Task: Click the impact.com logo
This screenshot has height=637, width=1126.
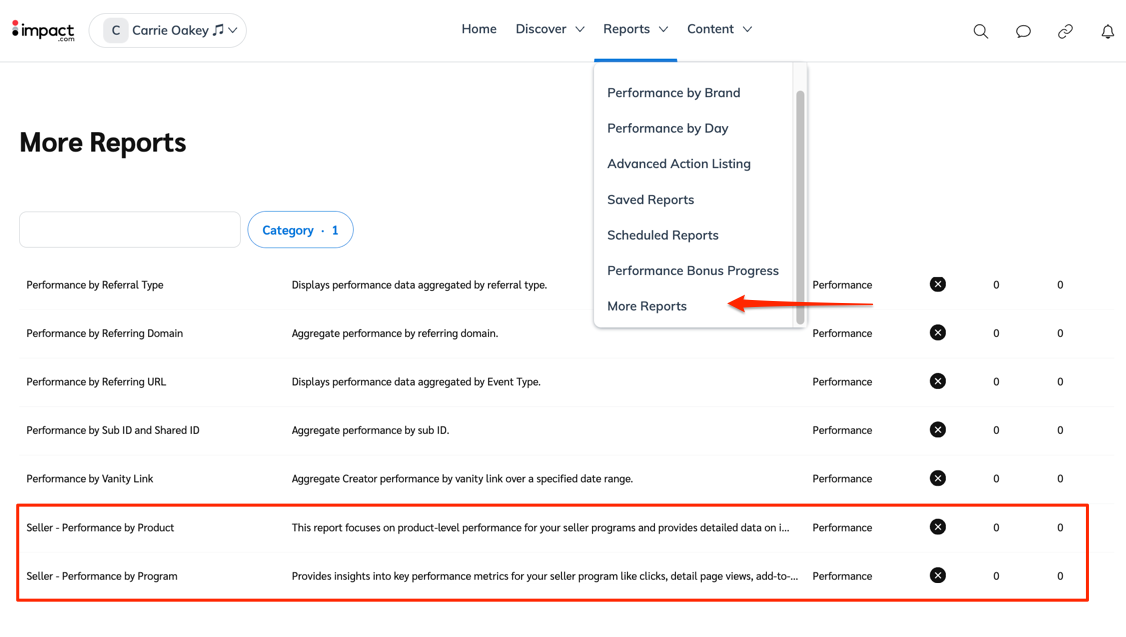Action: coord(43,31)
